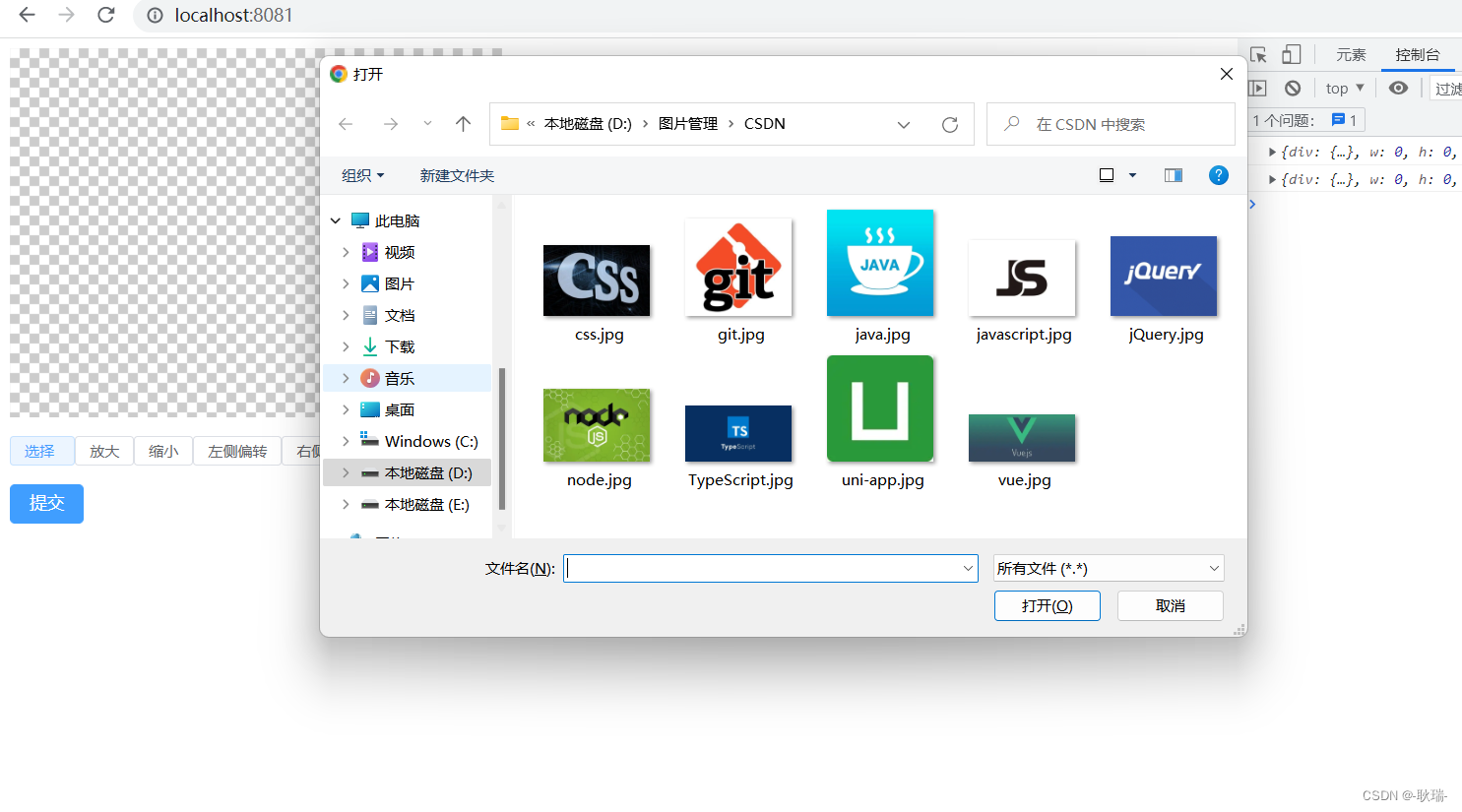Focus the 文件名 input field
Image resolution: width=1462 pixels, height=812 pixels.
(770, 568)
